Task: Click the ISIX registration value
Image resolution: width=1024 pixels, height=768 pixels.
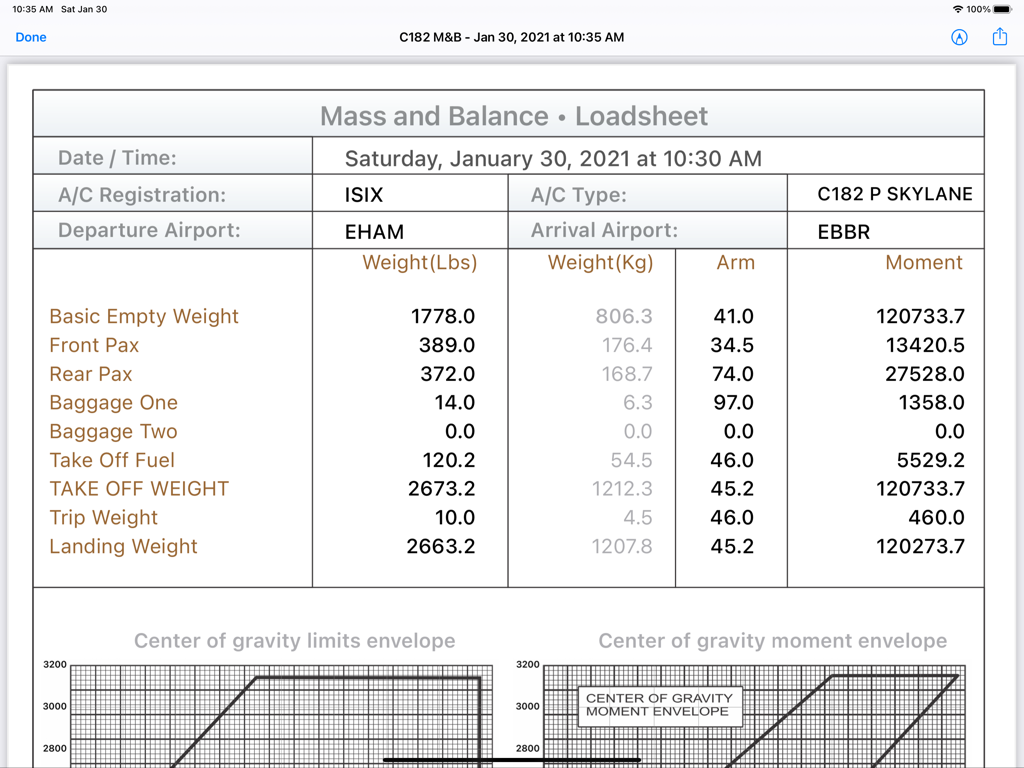Action: point(364,195)
